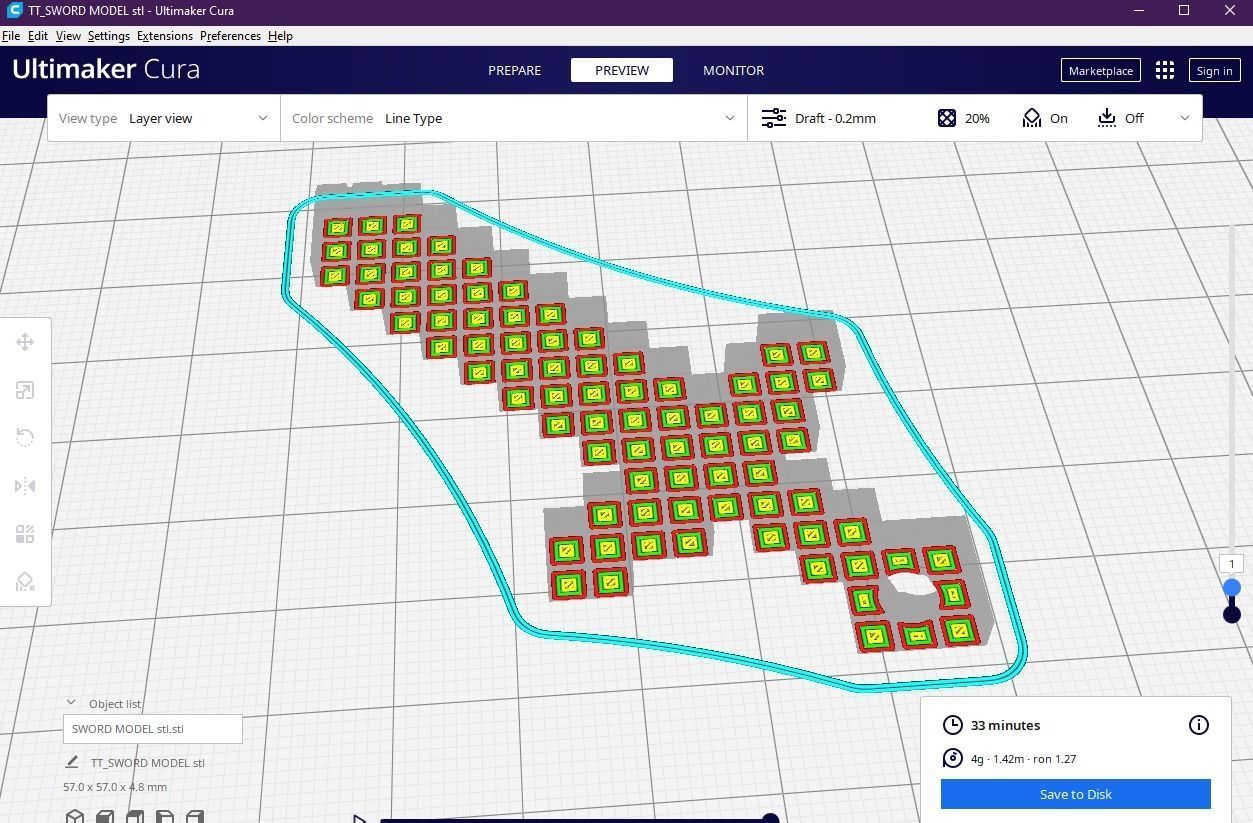Open the Ultimaker apps grid icon

point(1165,70)
